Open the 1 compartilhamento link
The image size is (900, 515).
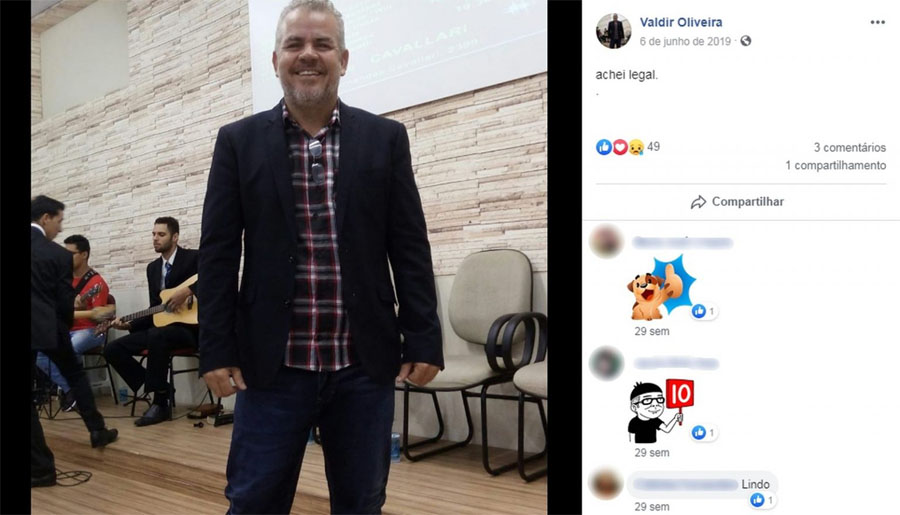coord(836,165)
